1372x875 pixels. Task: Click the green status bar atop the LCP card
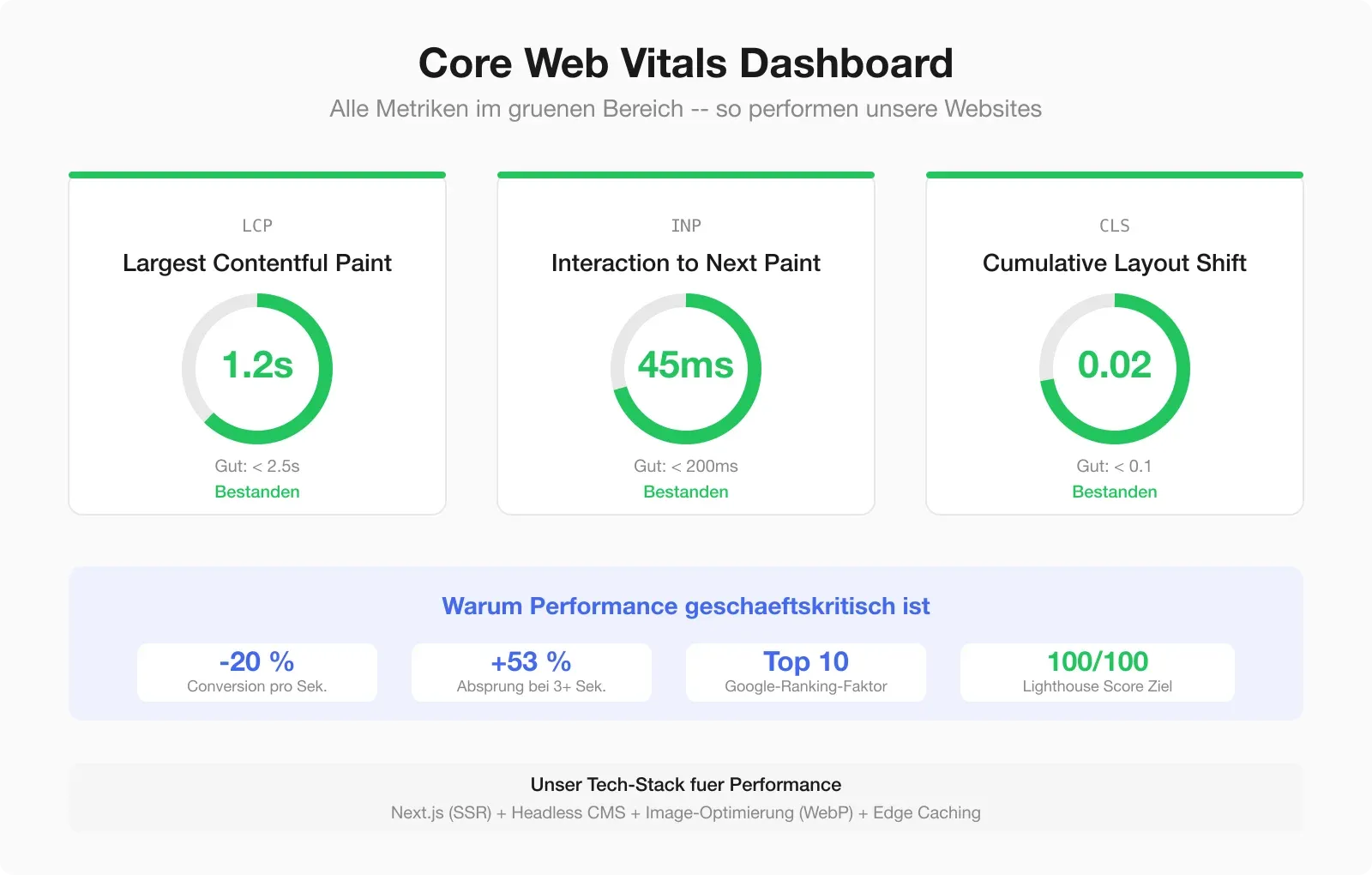(257, 173)
